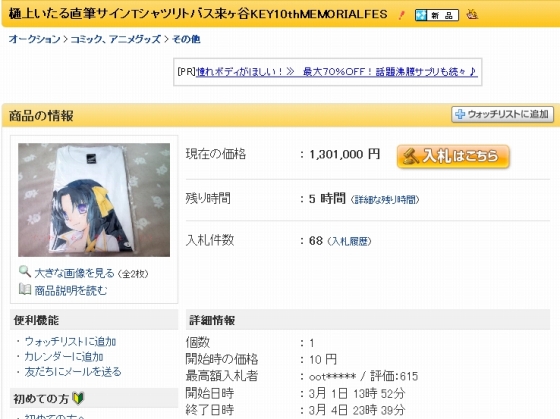Click the 商品説明を読む link
This screenshot has height=419, width=560.
click(71, 290)
